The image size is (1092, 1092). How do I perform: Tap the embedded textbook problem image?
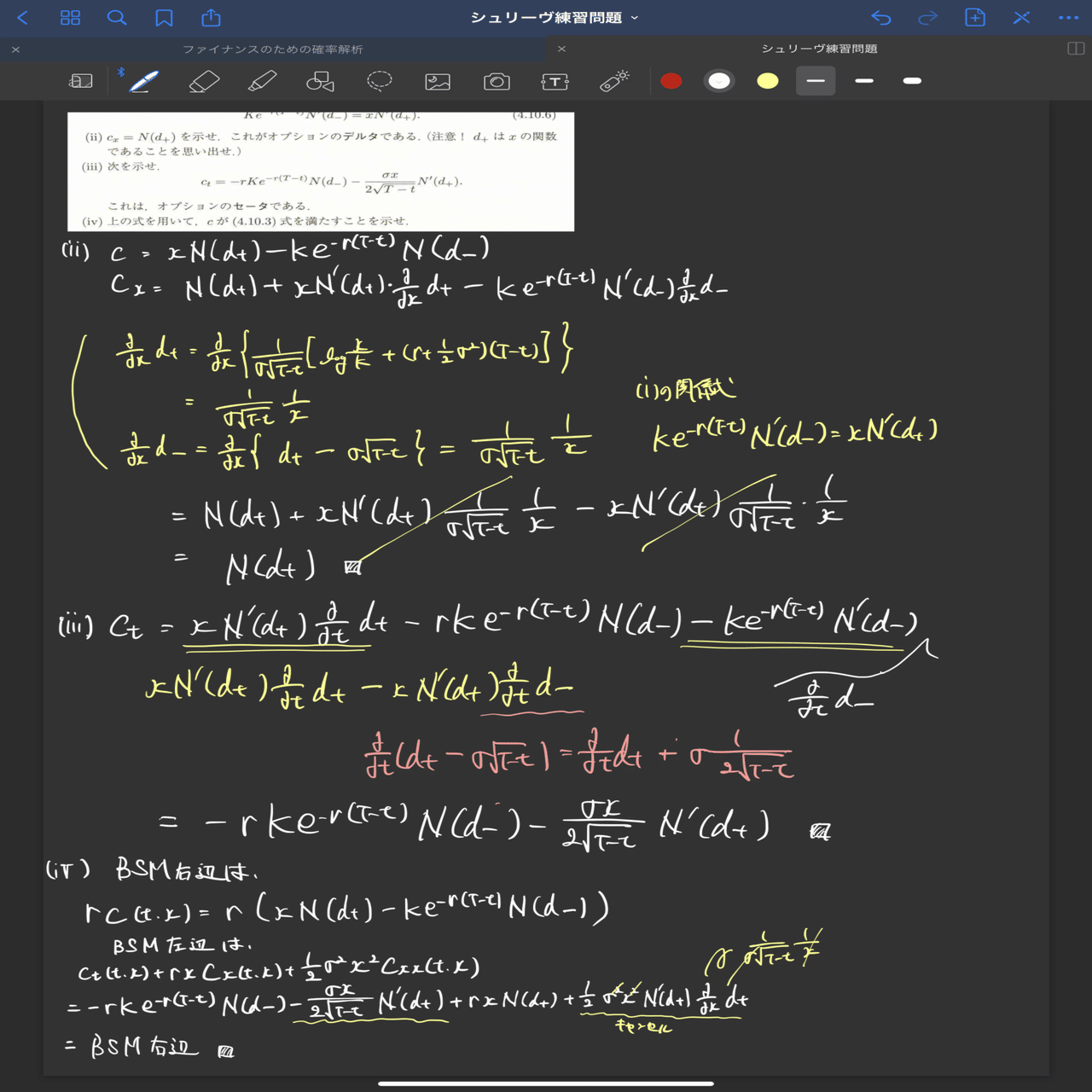tap(321, 171)
